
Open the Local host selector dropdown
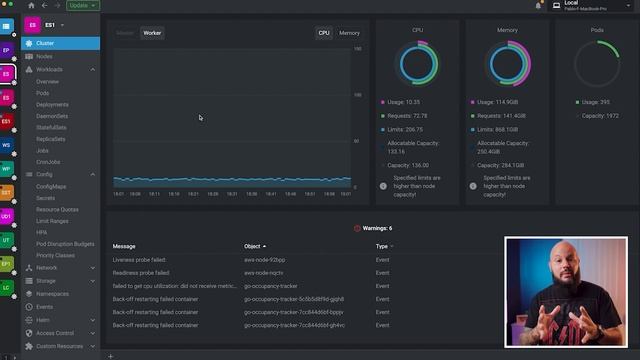(591, 5)
